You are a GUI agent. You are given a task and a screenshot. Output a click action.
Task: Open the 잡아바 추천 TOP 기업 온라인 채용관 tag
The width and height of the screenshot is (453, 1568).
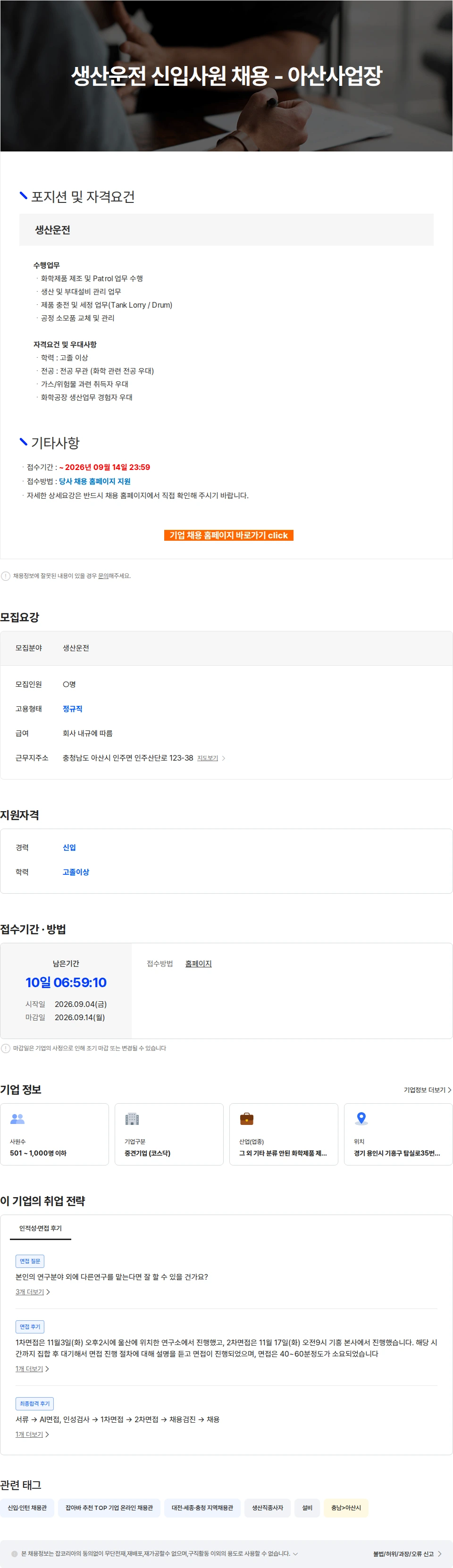pyautogui.click(x=109, y=1508)
